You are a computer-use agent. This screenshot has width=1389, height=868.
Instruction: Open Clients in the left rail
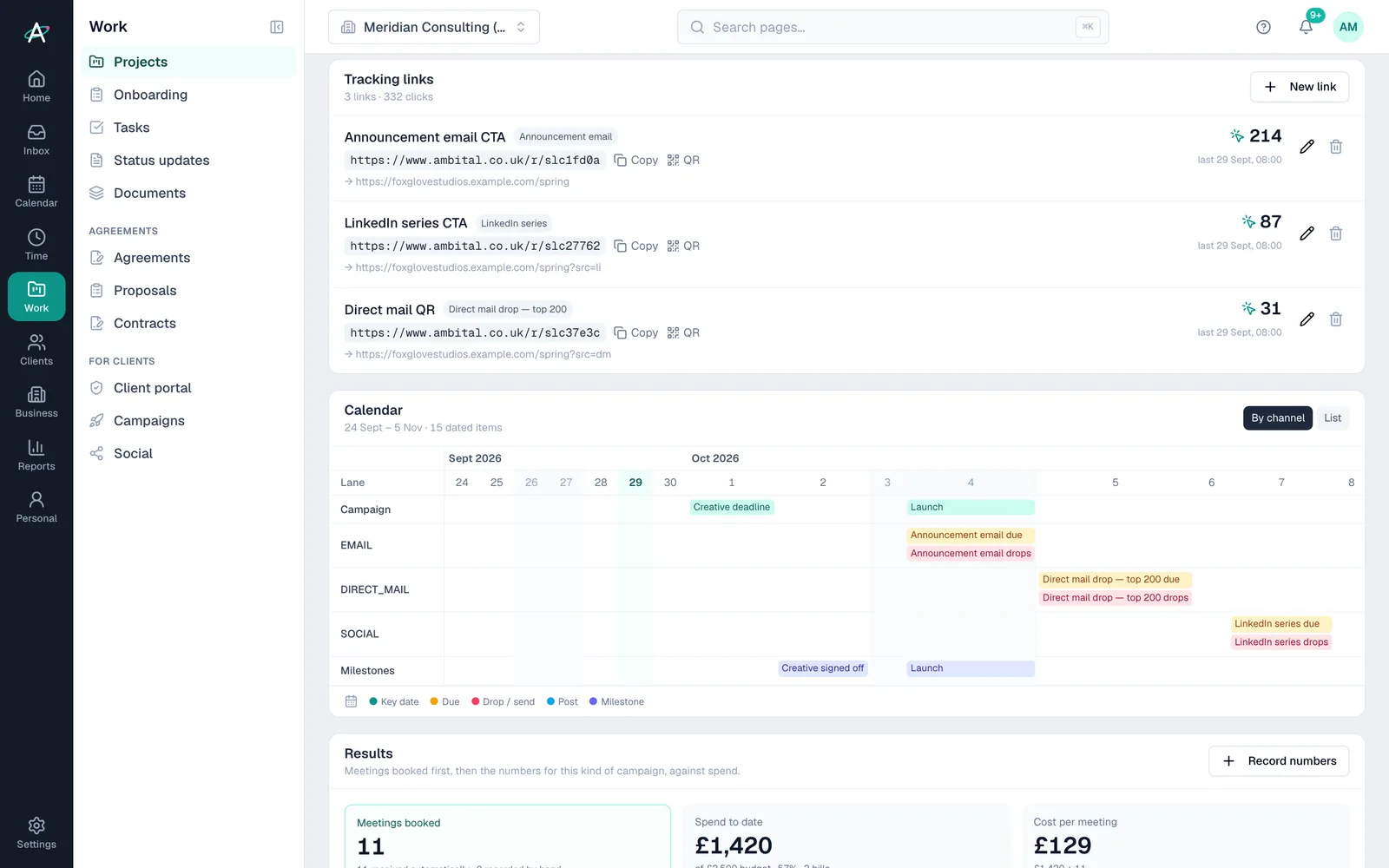(36, 350)
